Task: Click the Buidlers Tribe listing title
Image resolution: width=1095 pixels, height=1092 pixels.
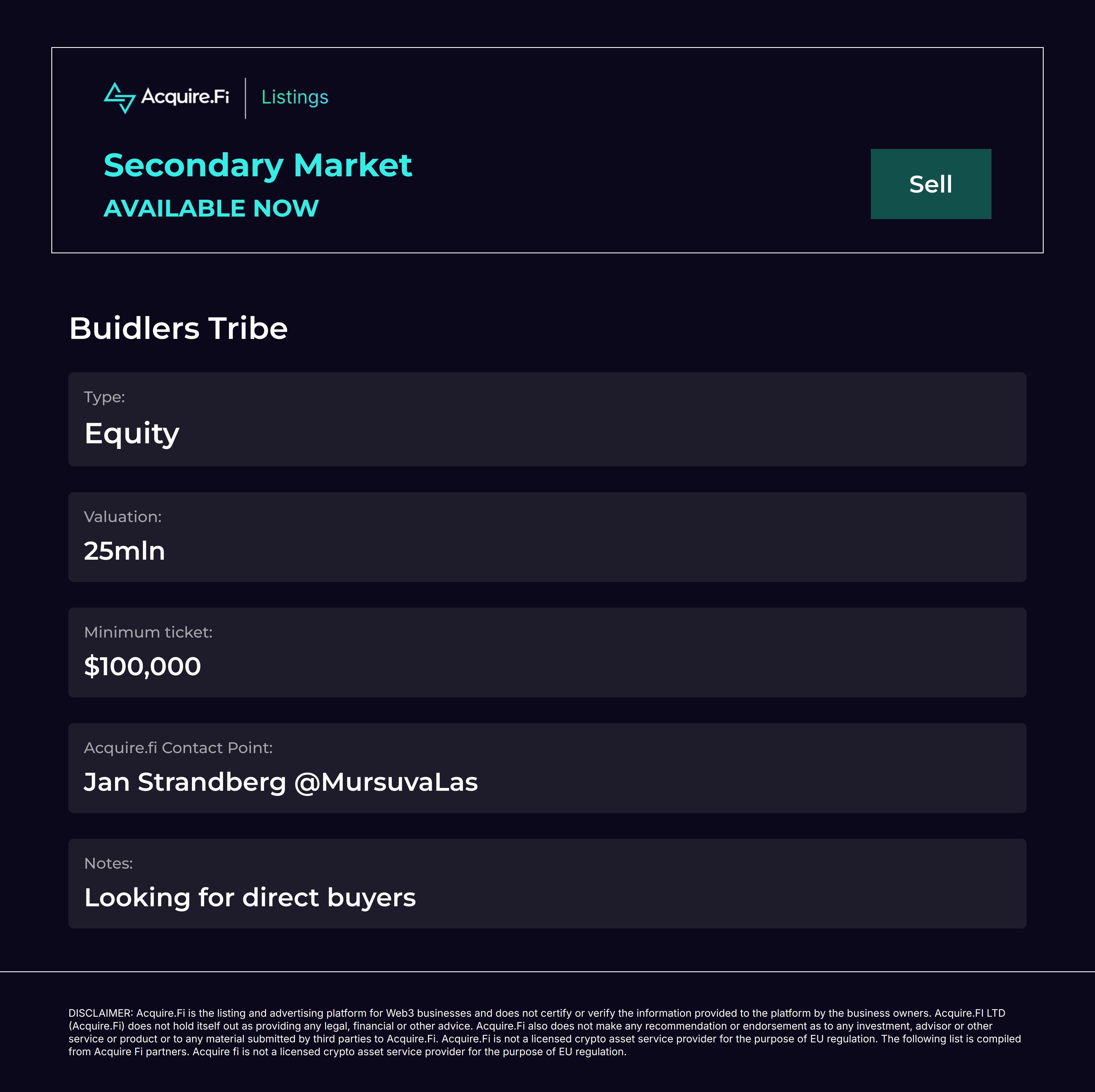Action: tap(178, 328)
